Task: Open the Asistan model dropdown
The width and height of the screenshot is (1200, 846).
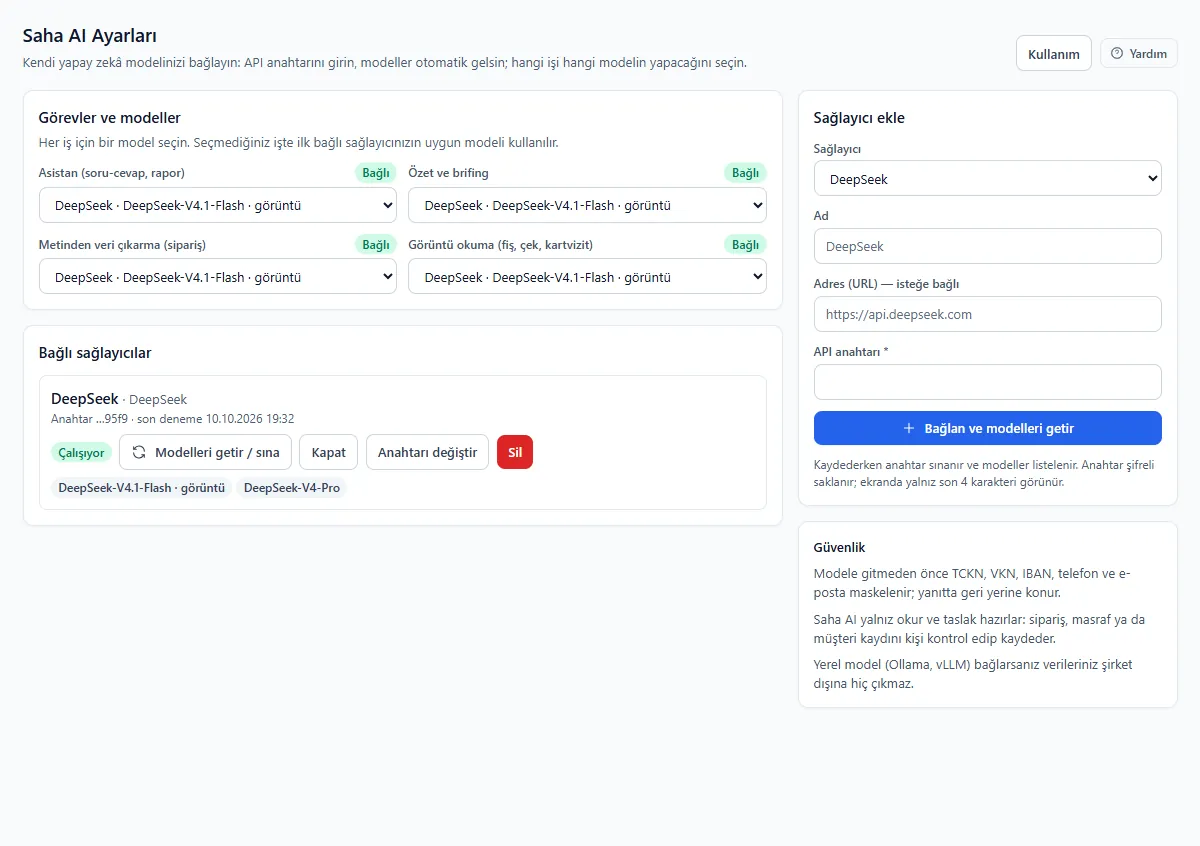Action: (218, 206)
